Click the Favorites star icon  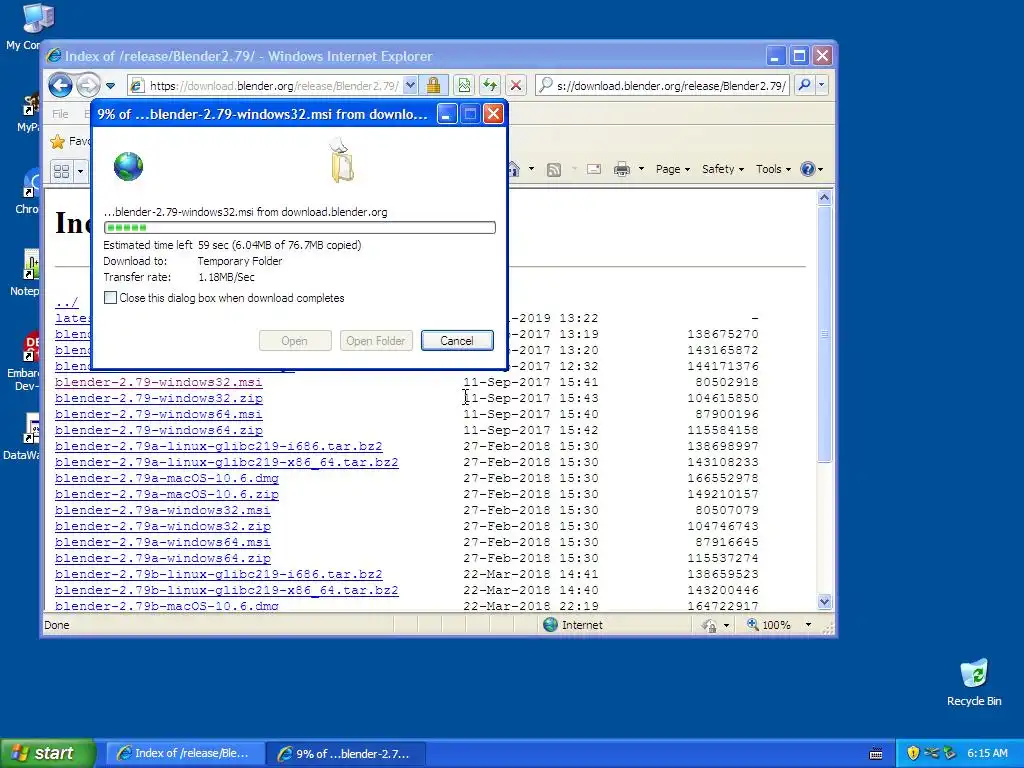coord(58,141)
